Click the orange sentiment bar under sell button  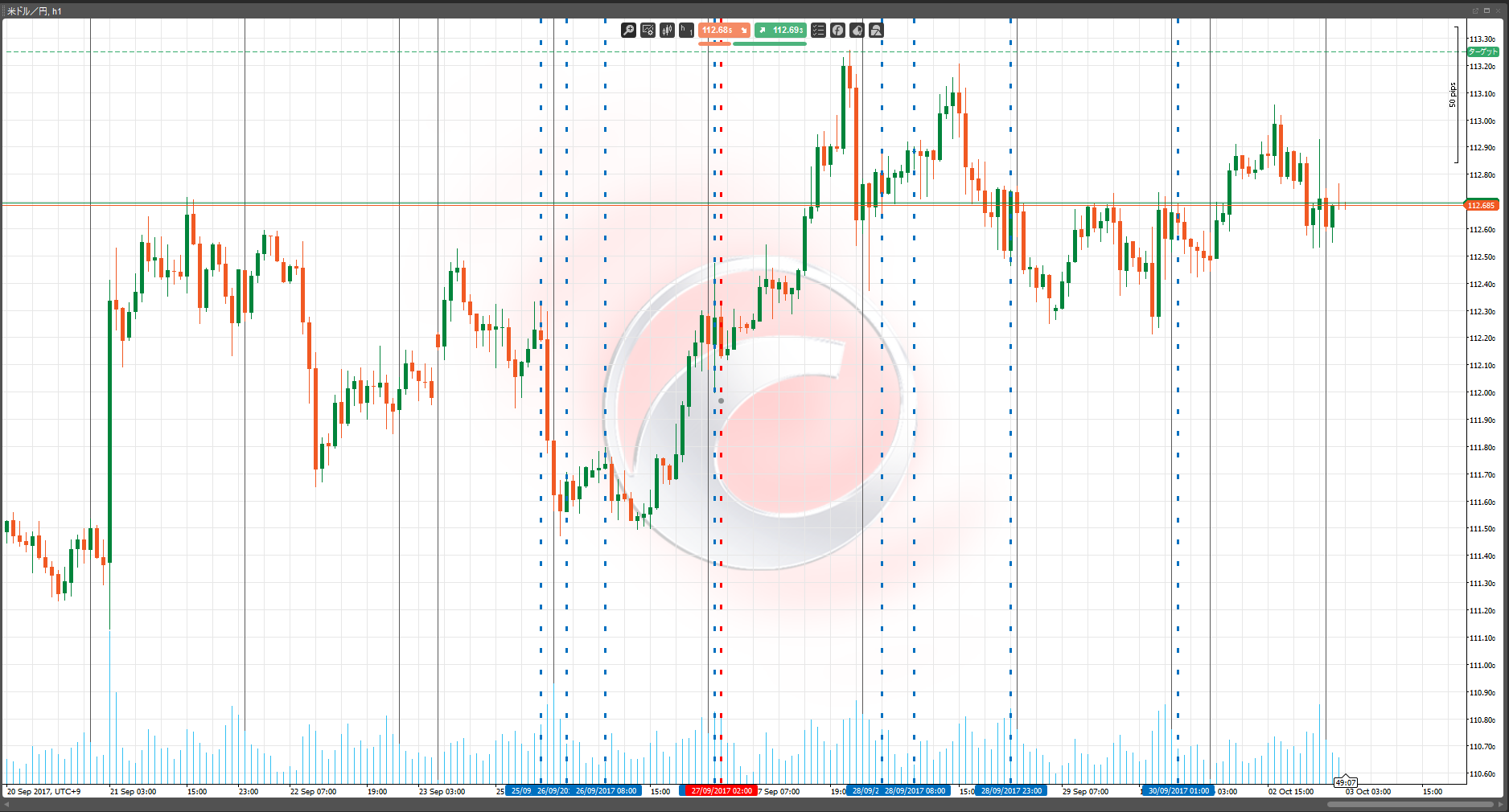pyautogui.click(x=714, y=43)
